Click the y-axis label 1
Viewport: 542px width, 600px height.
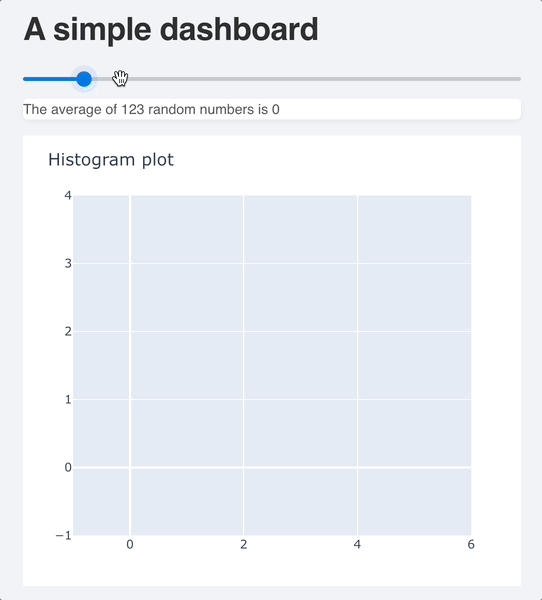click(x=68, y=399)
